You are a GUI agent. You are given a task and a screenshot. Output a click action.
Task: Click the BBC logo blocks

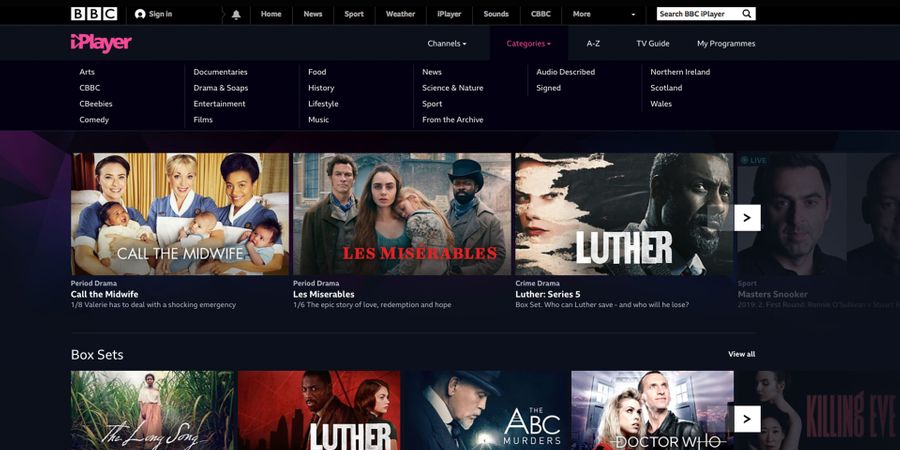coord(94,14)
